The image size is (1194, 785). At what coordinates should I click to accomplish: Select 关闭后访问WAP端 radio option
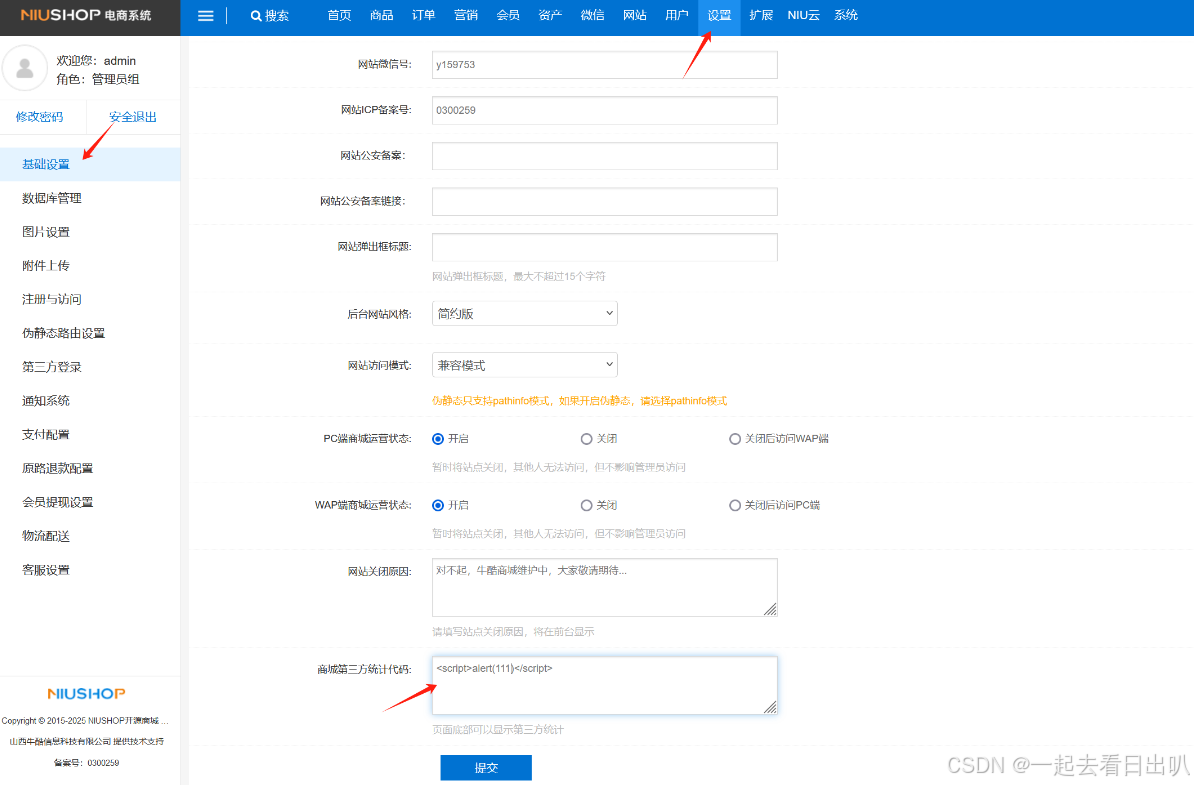click(x=735, y=439)
